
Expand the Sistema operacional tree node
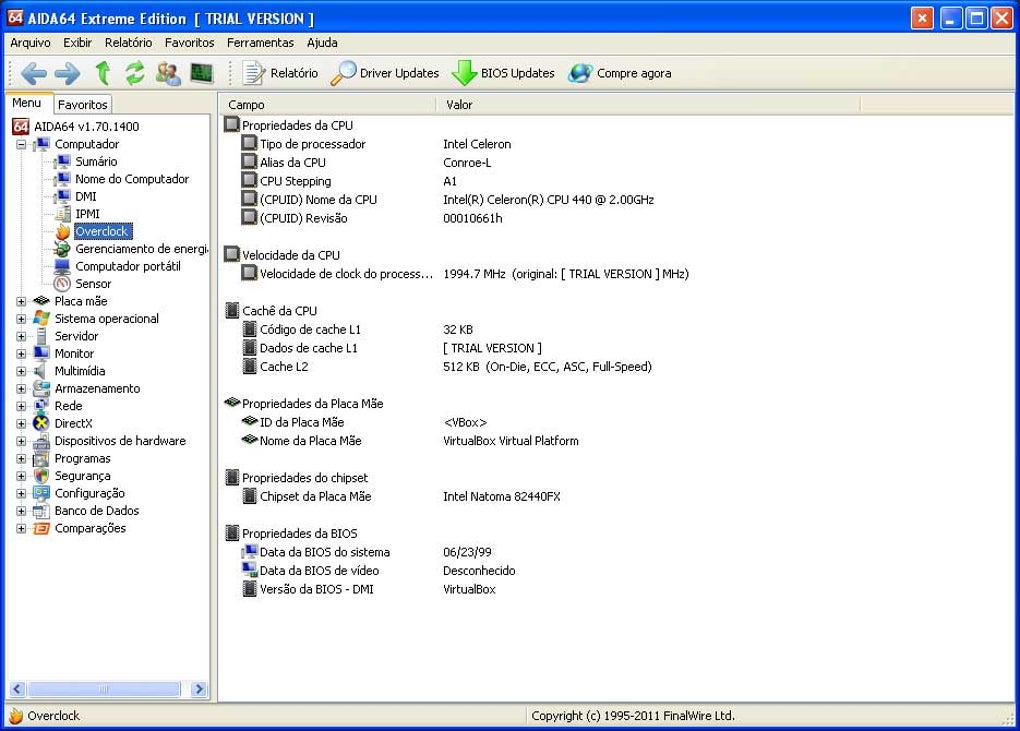[x=21, y=319]
